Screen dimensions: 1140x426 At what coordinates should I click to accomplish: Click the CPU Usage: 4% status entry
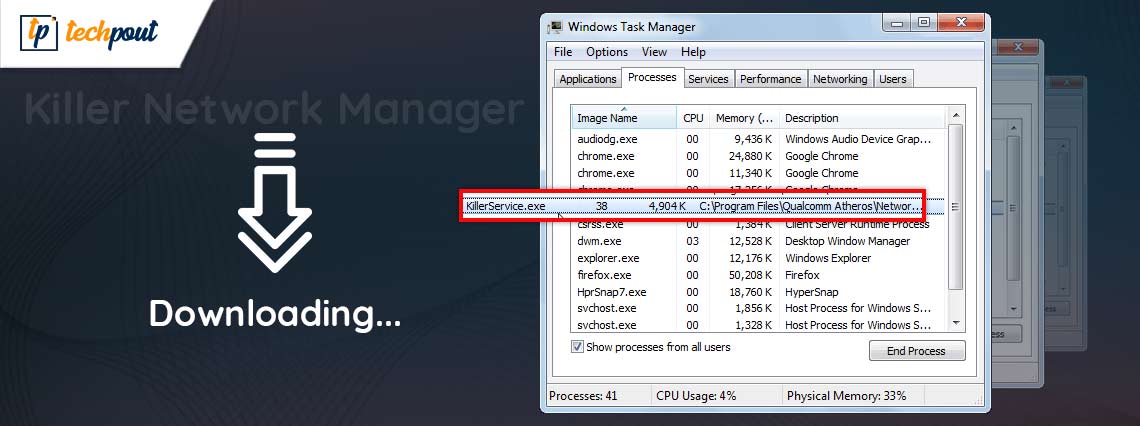click(x=696, y=396)
